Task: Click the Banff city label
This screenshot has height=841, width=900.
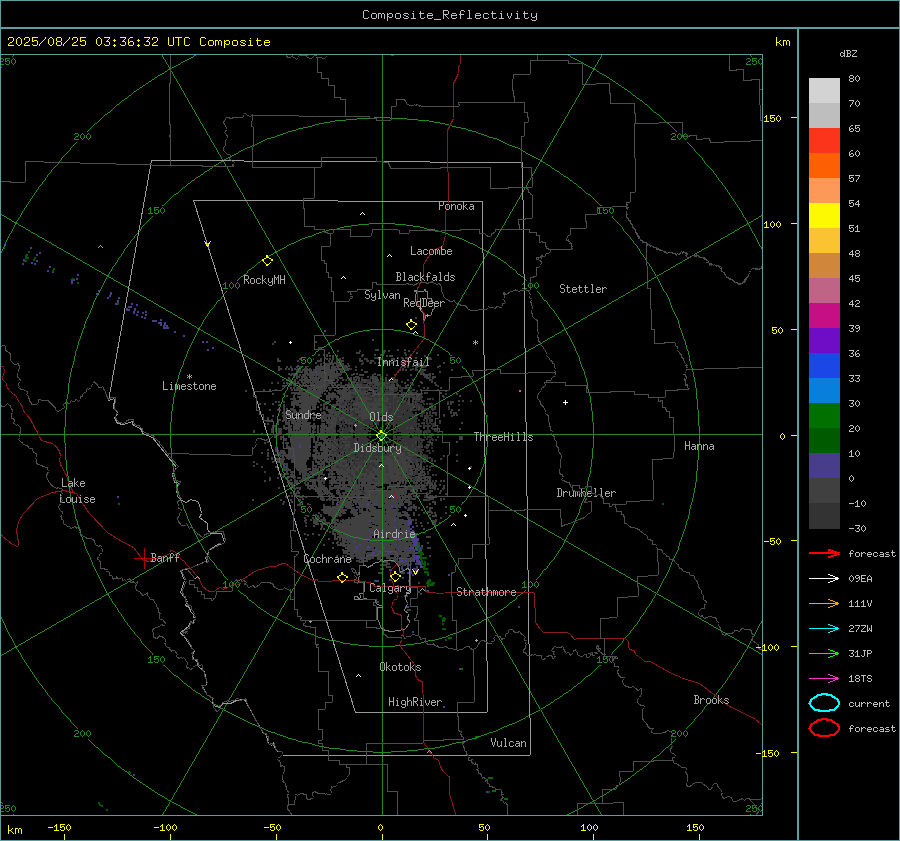Action: pyautogui.click(x=165, y=557)
